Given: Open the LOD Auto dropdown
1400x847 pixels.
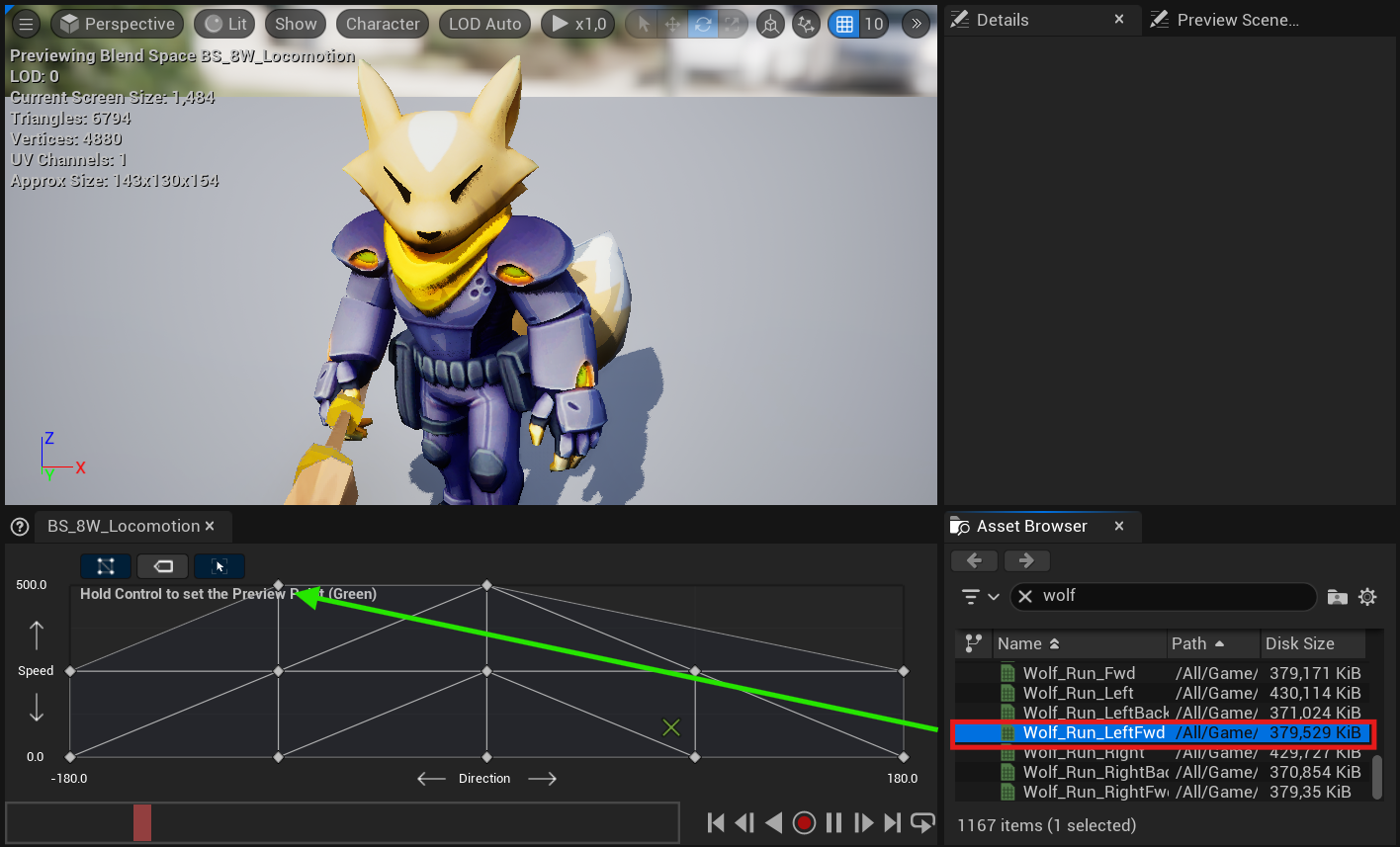Looking at the screenshot, I should (484, 24).
